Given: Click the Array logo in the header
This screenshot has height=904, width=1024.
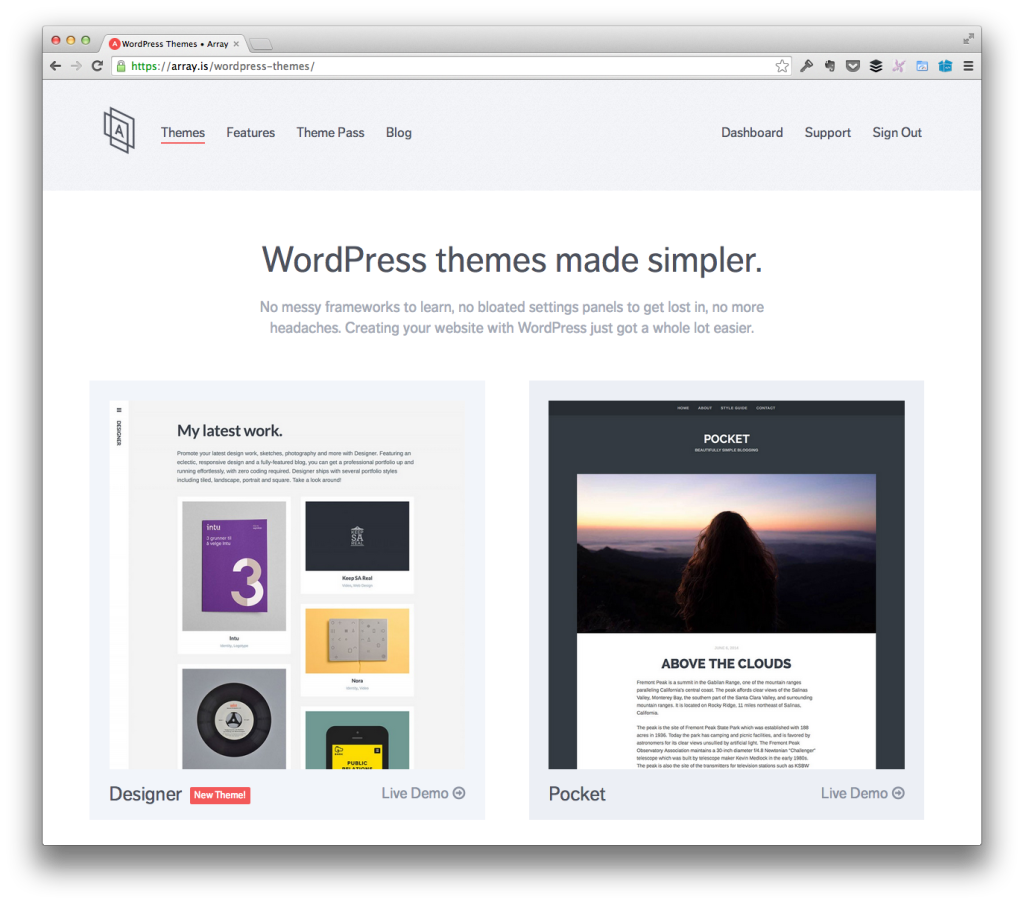Looking at the screenshot, I should click(120, 131).
